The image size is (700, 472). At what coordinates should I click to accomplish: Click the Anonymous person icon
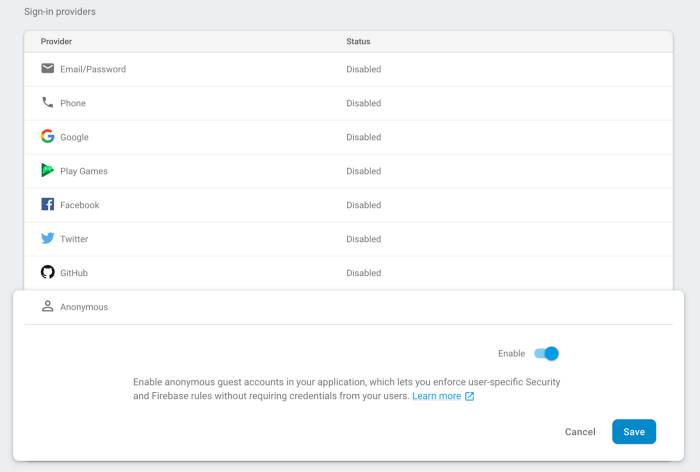coord(47,306)
